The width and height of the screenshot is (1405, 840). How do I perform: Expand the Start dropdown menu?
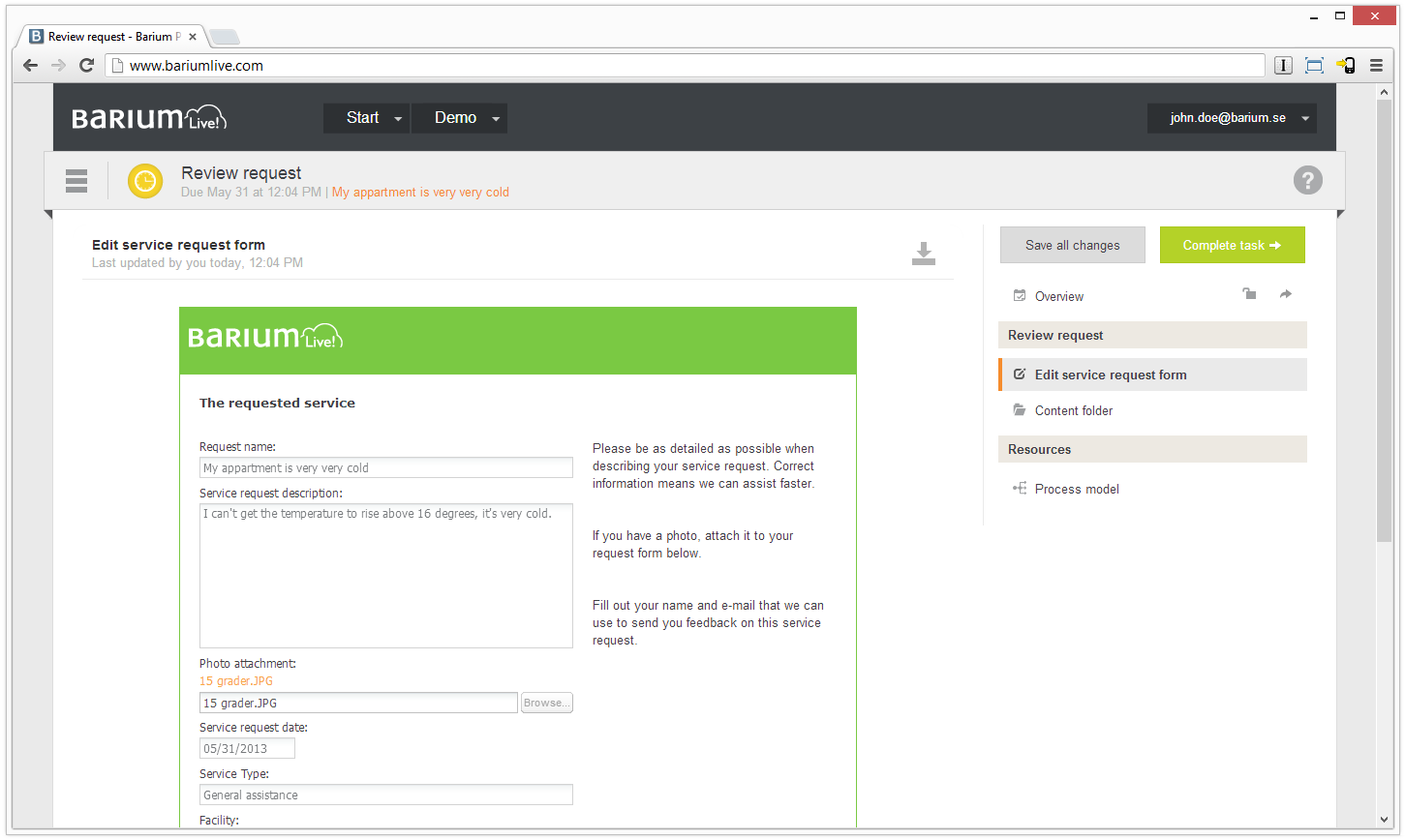[366, 118]
